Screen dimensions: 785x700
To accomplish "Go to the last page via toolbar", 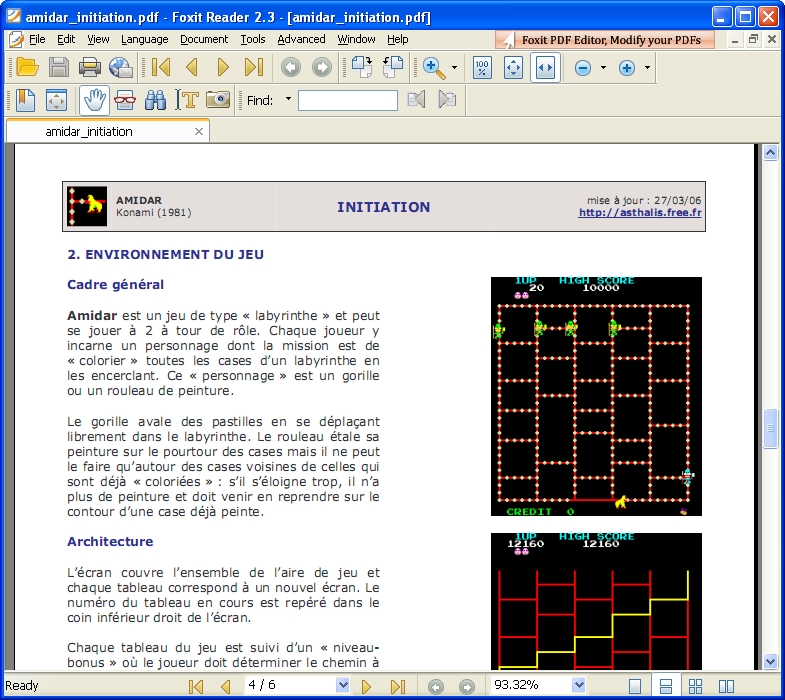I will click(254, 68).
